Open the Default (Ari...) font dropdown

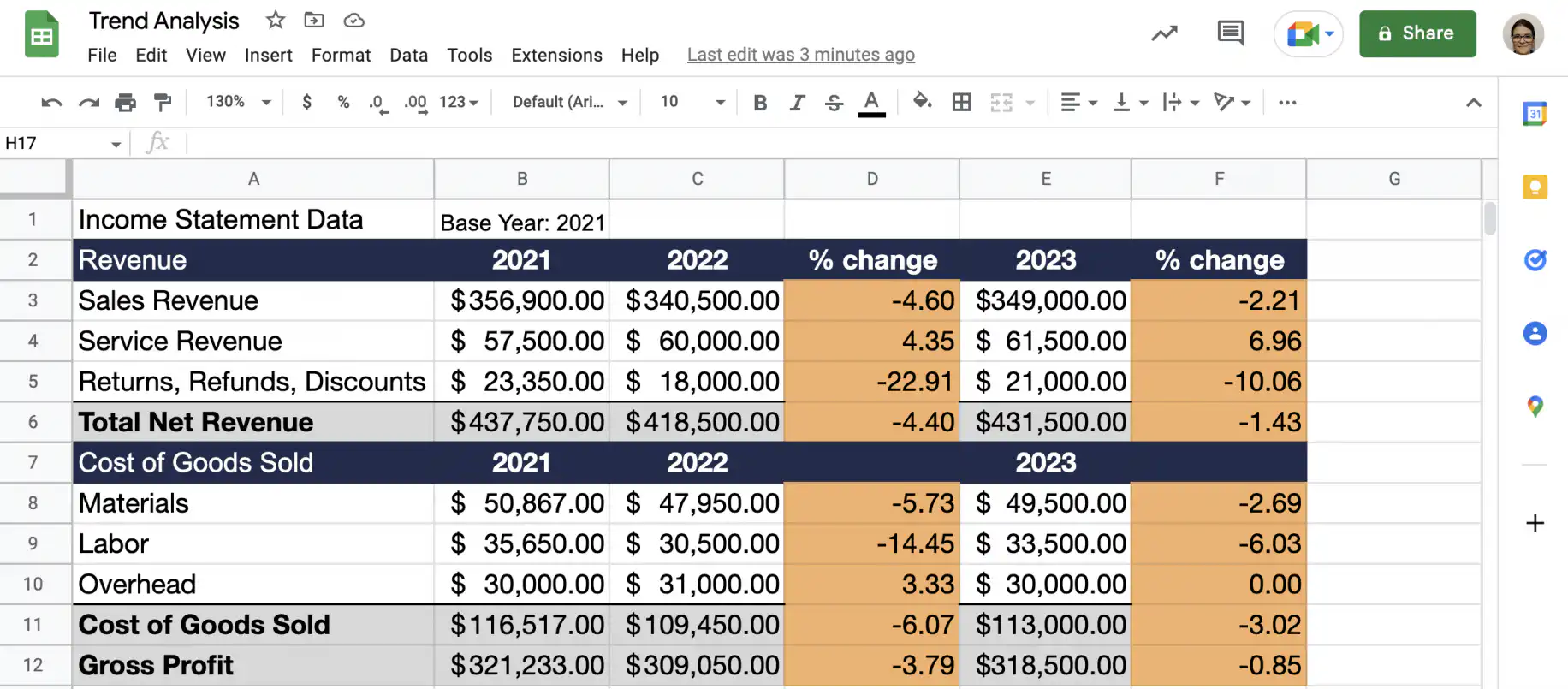pyautogui.click(x=570, y=102)
